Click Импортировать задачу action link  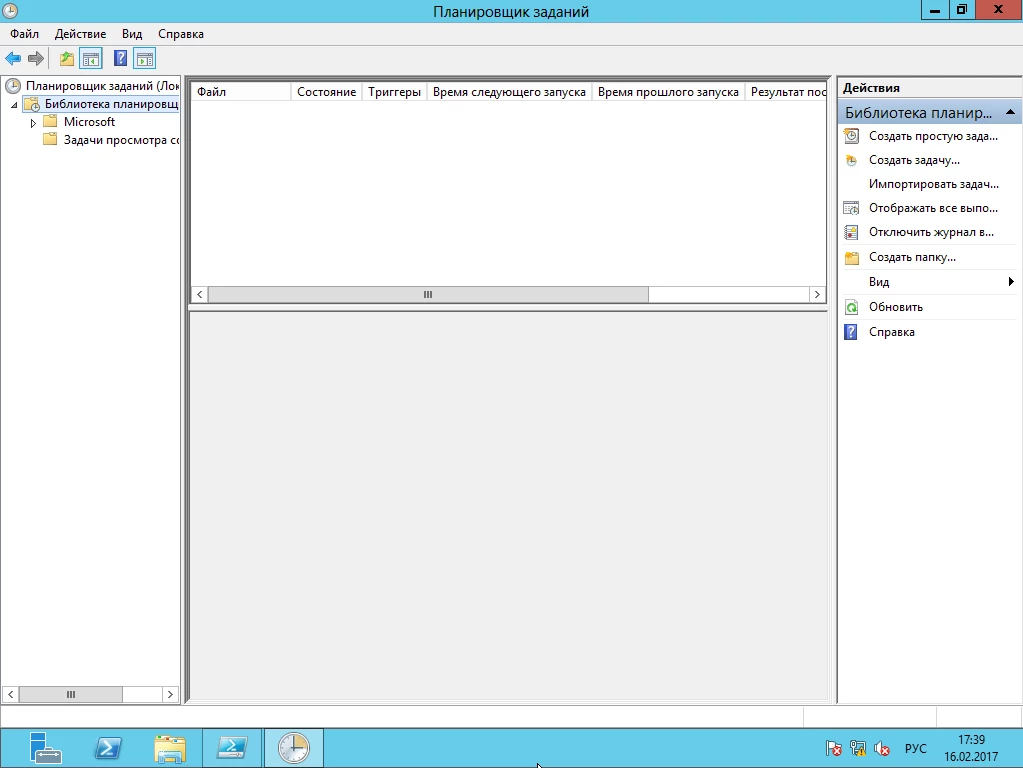tap(933, 184)
